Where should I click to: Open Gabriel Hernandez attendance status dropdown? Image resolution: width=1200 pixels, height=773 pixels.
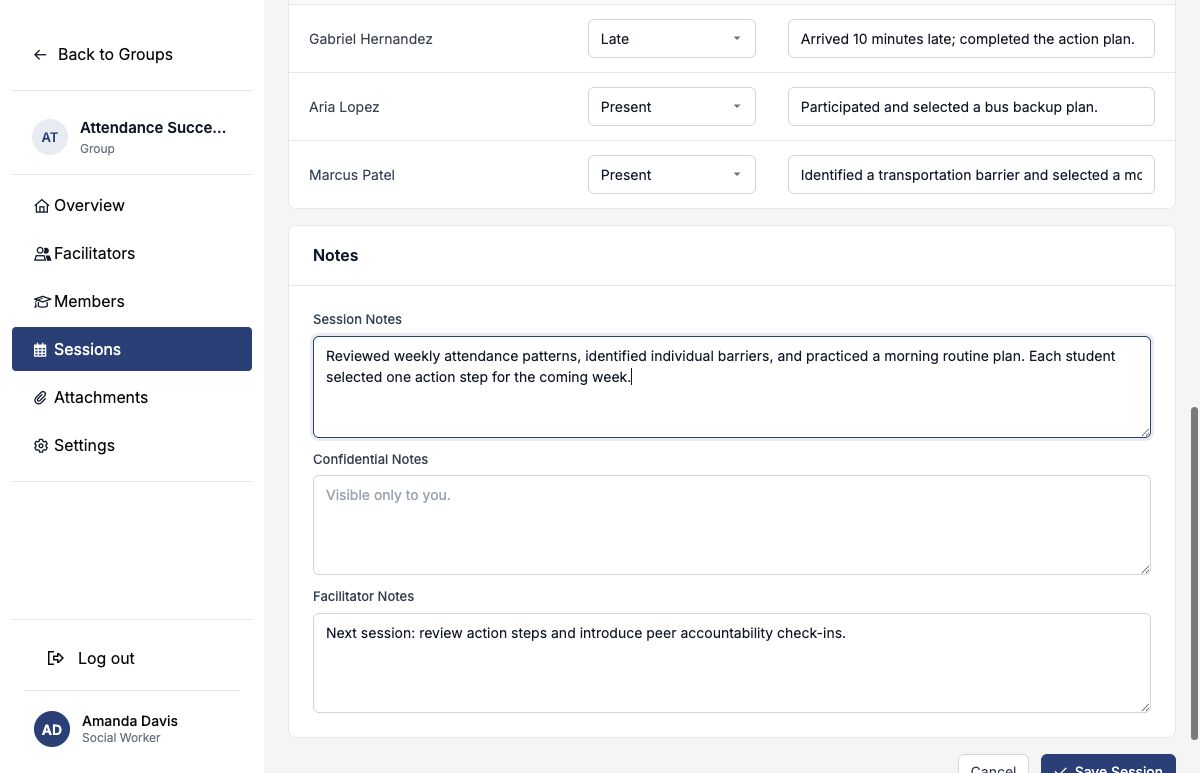(672, 39)
